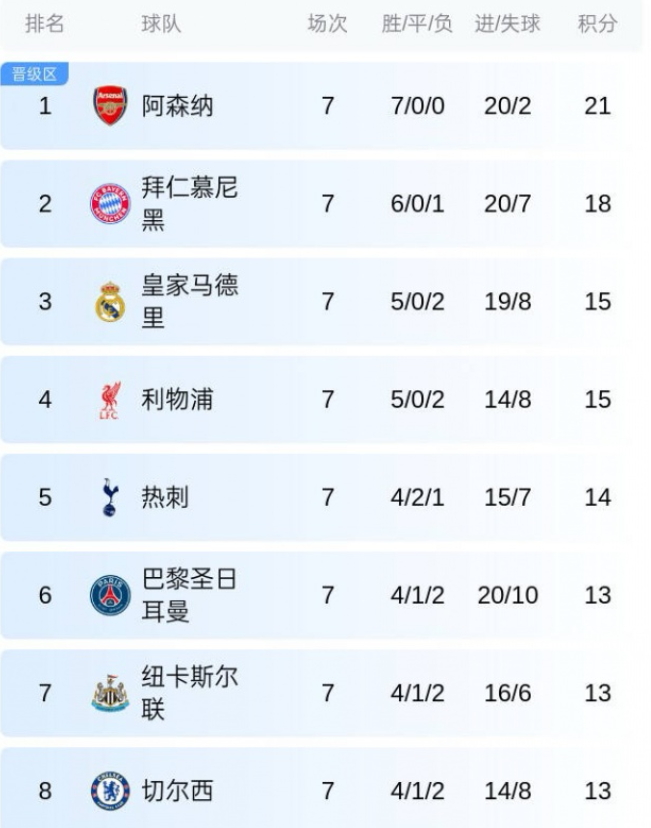Click the Paris Saint-Germain crest
The image size is (651, 828).
(x=110, y=595)
